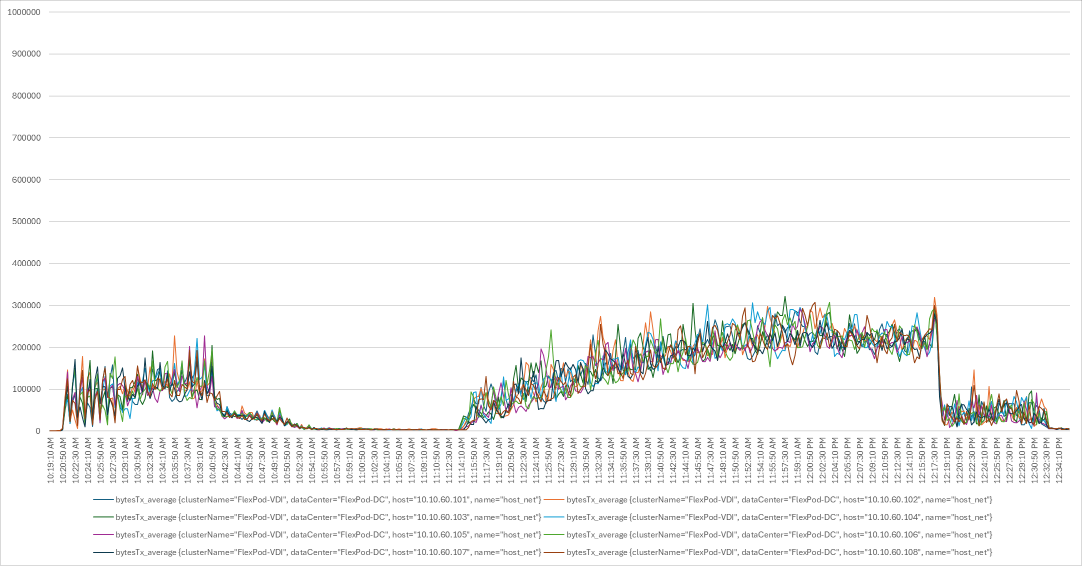Select the 12:17:30 PM time label
This screenshot has height=566, width=1082.
pyautogui.click(x=934, y=459)
